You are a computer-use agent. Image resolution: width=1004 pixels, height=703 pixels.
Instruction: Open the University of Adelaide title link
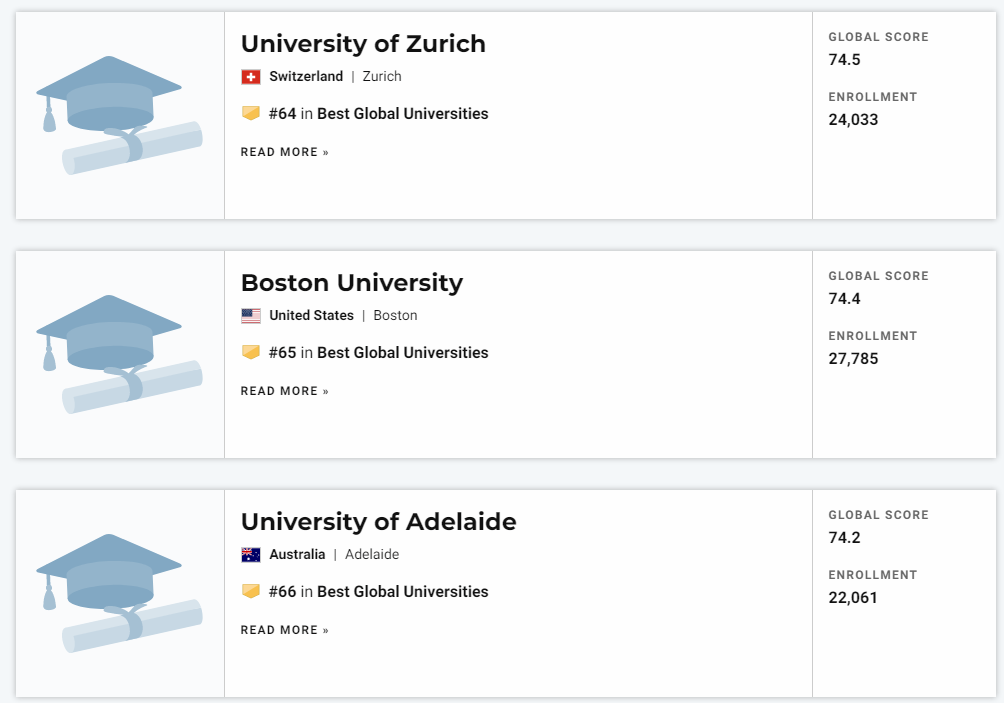coord(378,522)
